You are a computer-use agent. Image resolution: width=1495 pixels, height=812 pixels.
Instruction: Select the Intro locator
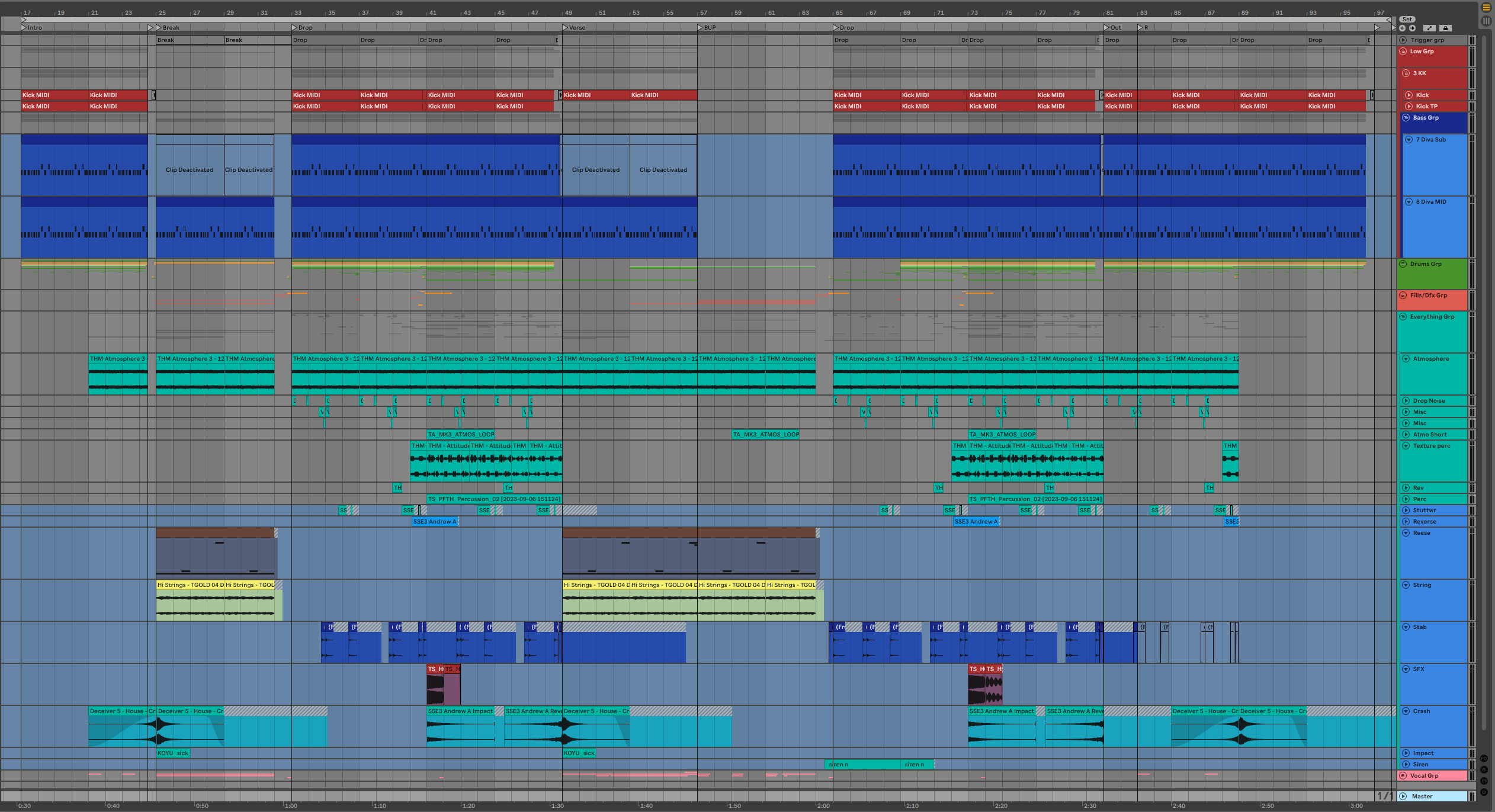click(x=32, y=28)
